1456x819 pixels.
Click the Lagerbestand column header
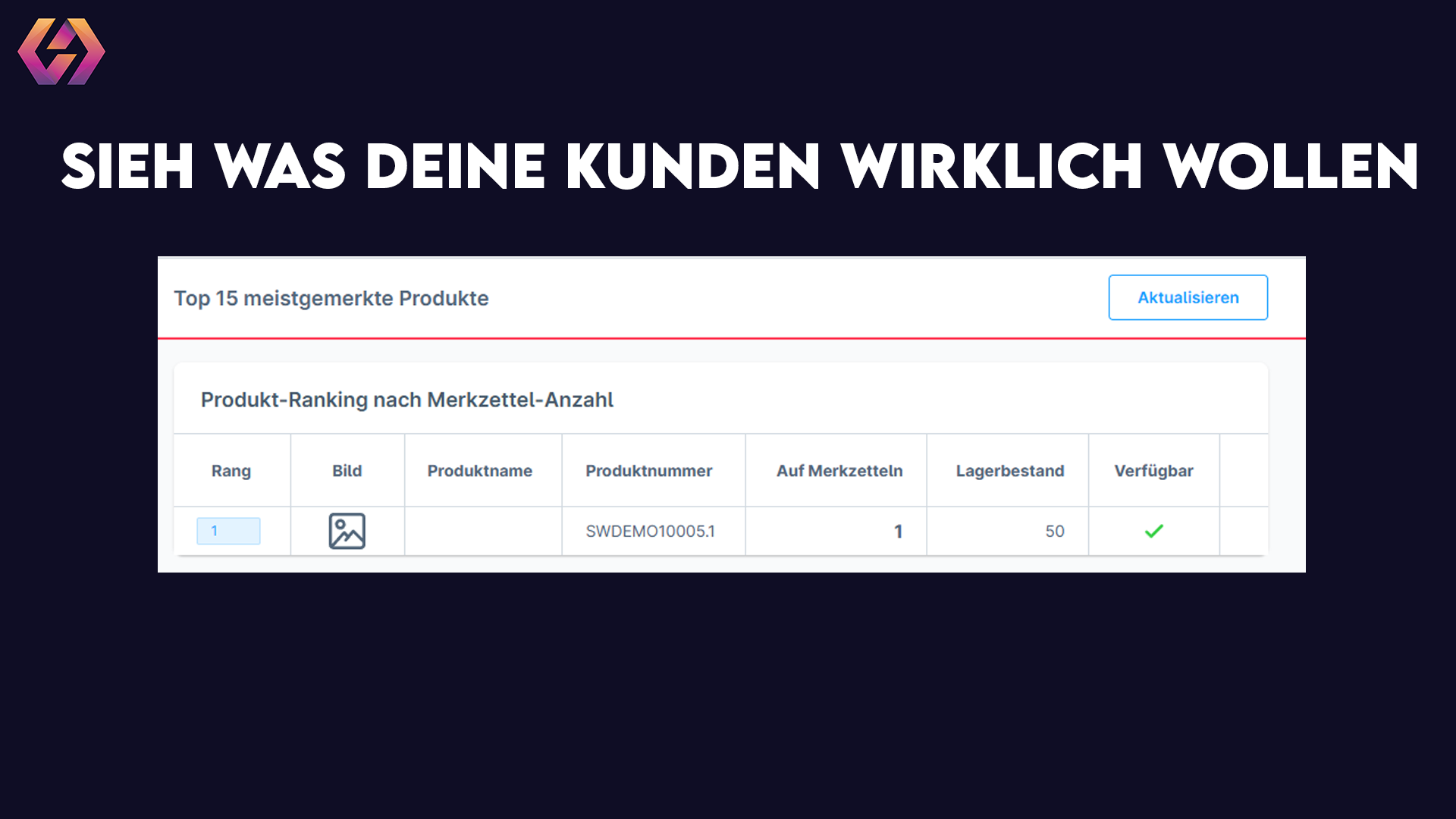coord(1010,471)
